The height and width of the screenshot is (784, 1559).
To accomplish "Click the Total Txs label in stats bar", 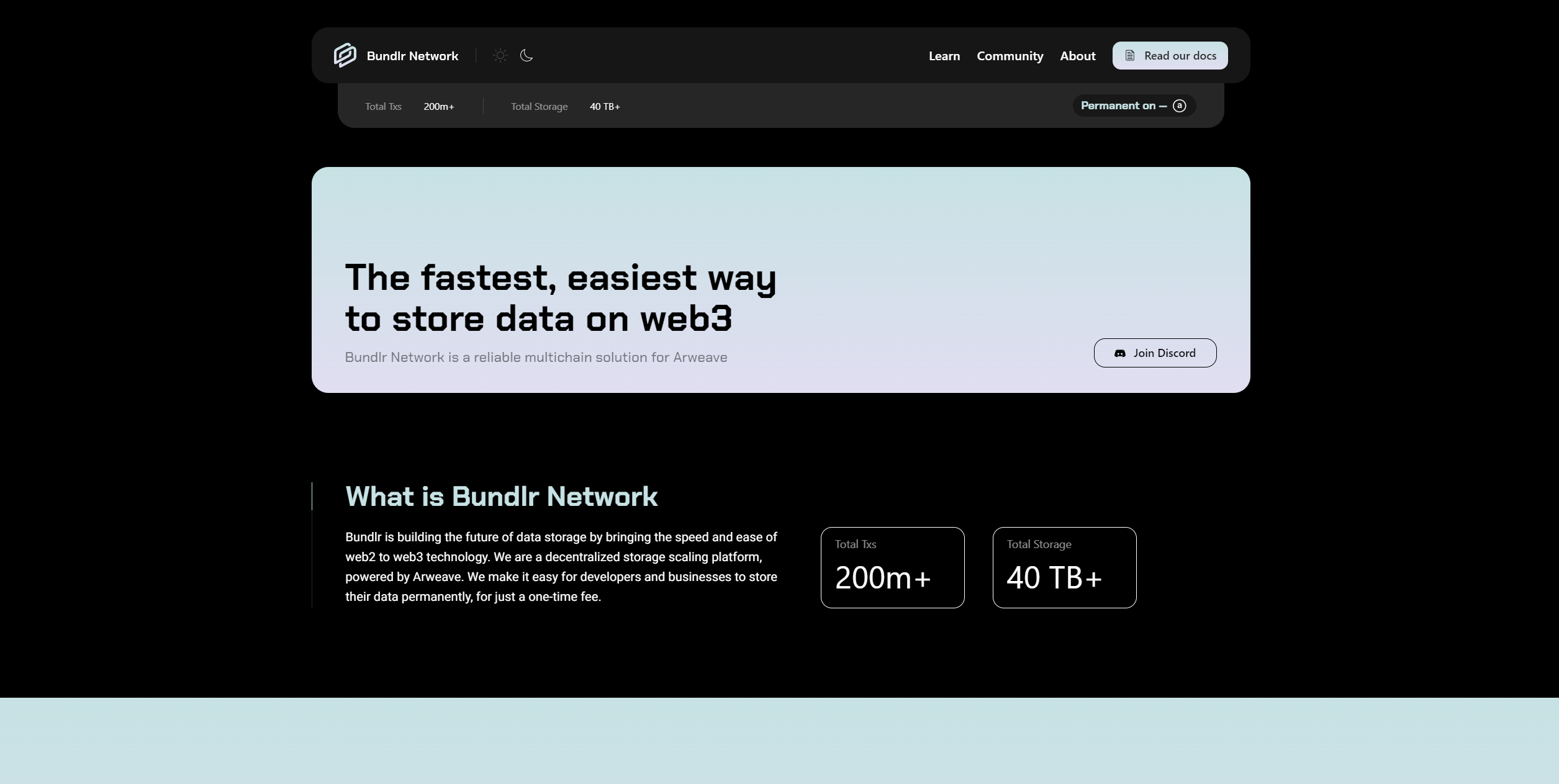I will tap(383, 107).
